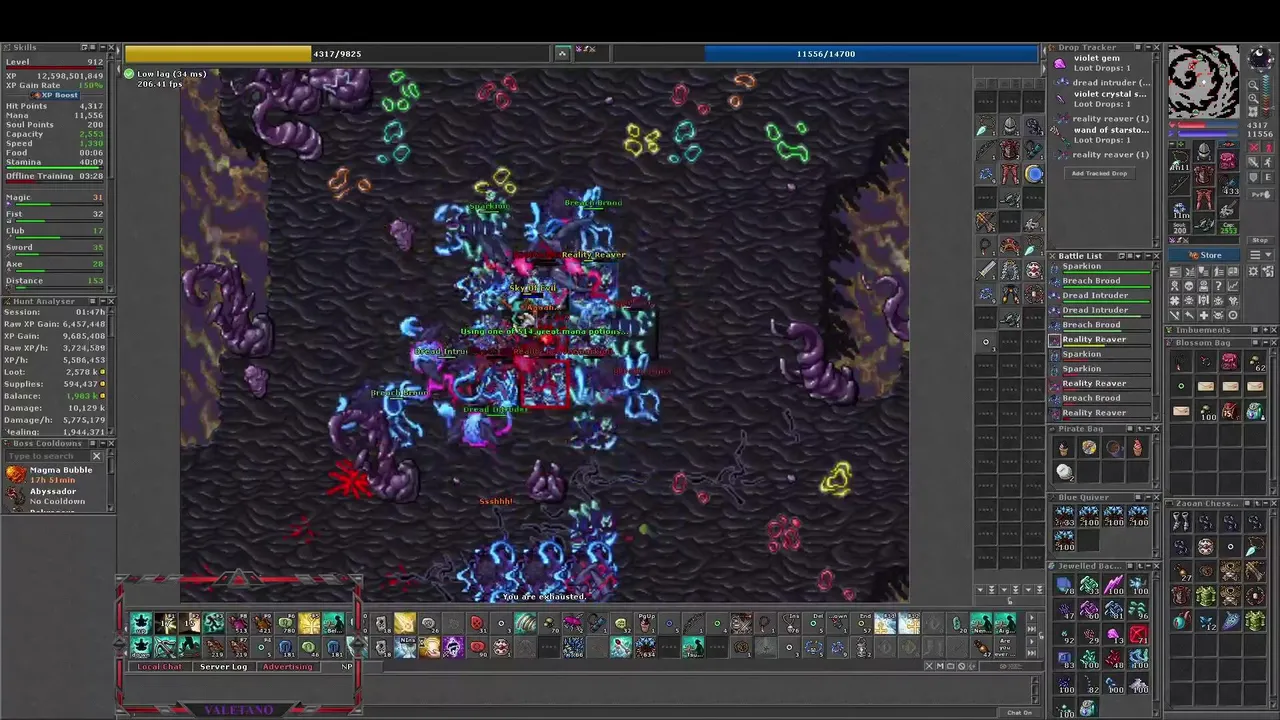The image size is (1280, 720).
Task: Click the item stack of 62 in Blossom Bag
Action: pos(1254,361)
